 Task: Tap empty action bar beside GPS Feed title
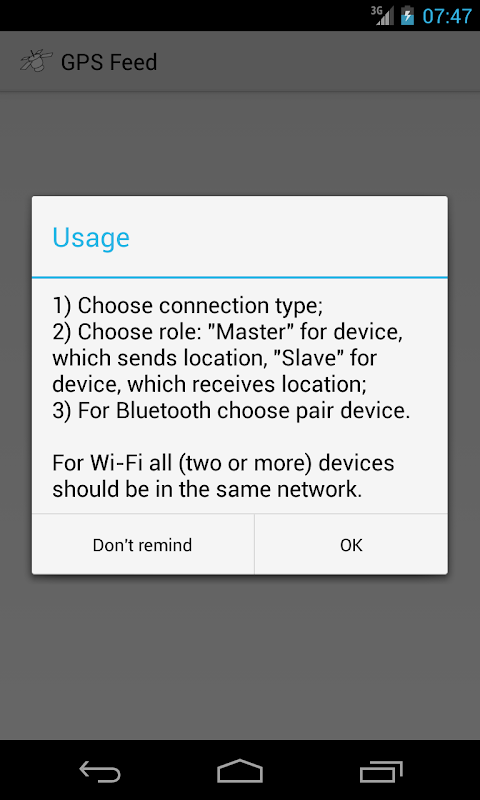pos(316,62)
